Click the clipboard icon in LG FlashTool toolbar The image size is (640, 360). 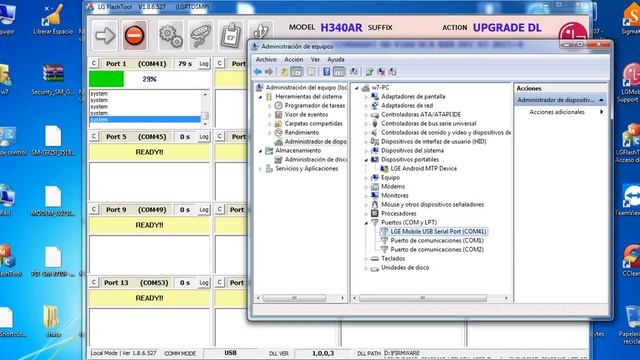[x=231, y=36]
